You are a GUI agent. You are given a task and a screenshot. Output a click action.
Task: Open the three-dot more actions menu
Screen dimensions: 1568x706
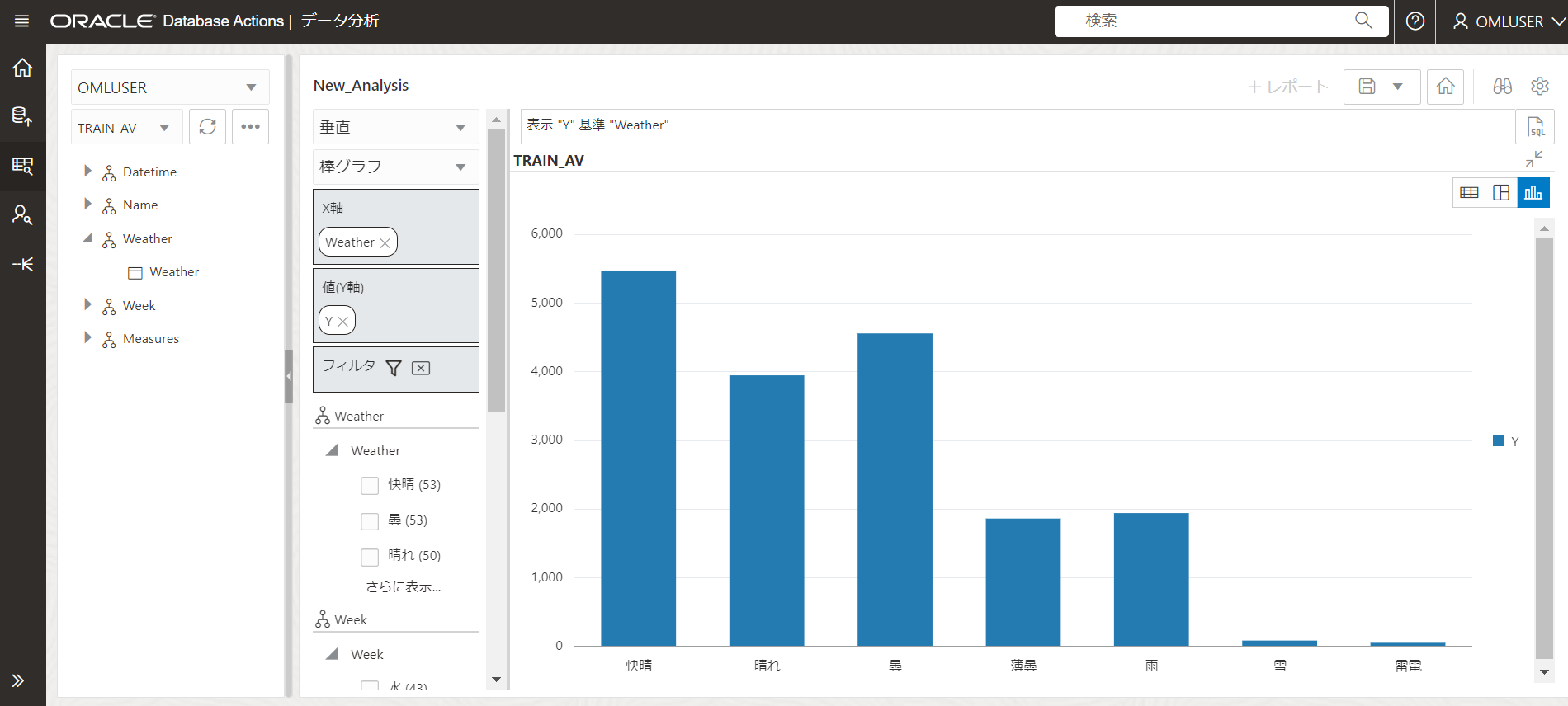(250, 127)
